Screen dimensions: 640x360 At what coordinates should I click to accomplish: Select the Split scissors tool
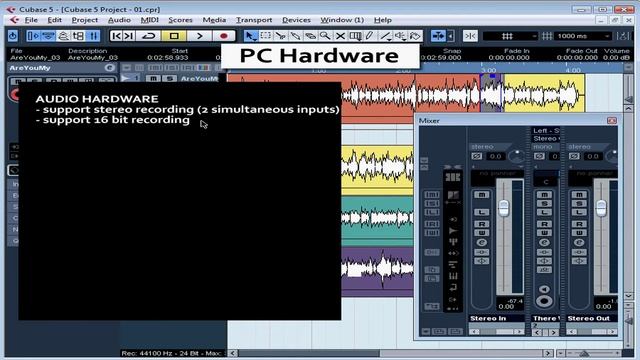point(280,36)
